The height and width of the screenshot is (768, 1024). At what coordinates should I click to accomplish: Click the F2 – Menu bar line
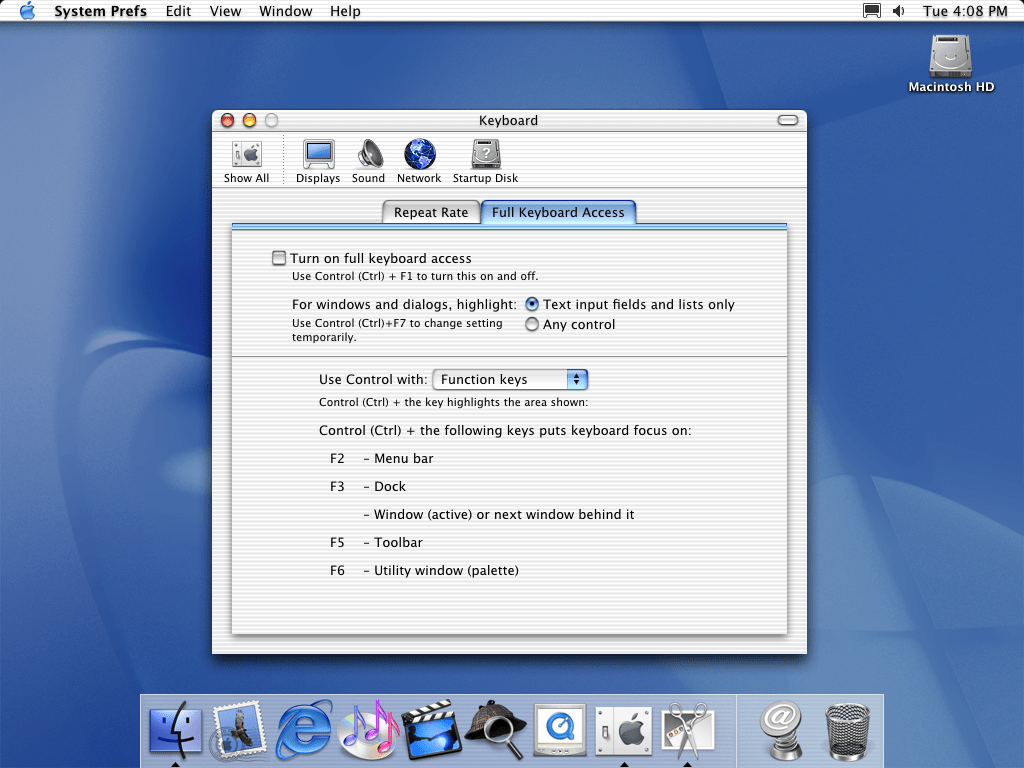[x=381, y=458]
